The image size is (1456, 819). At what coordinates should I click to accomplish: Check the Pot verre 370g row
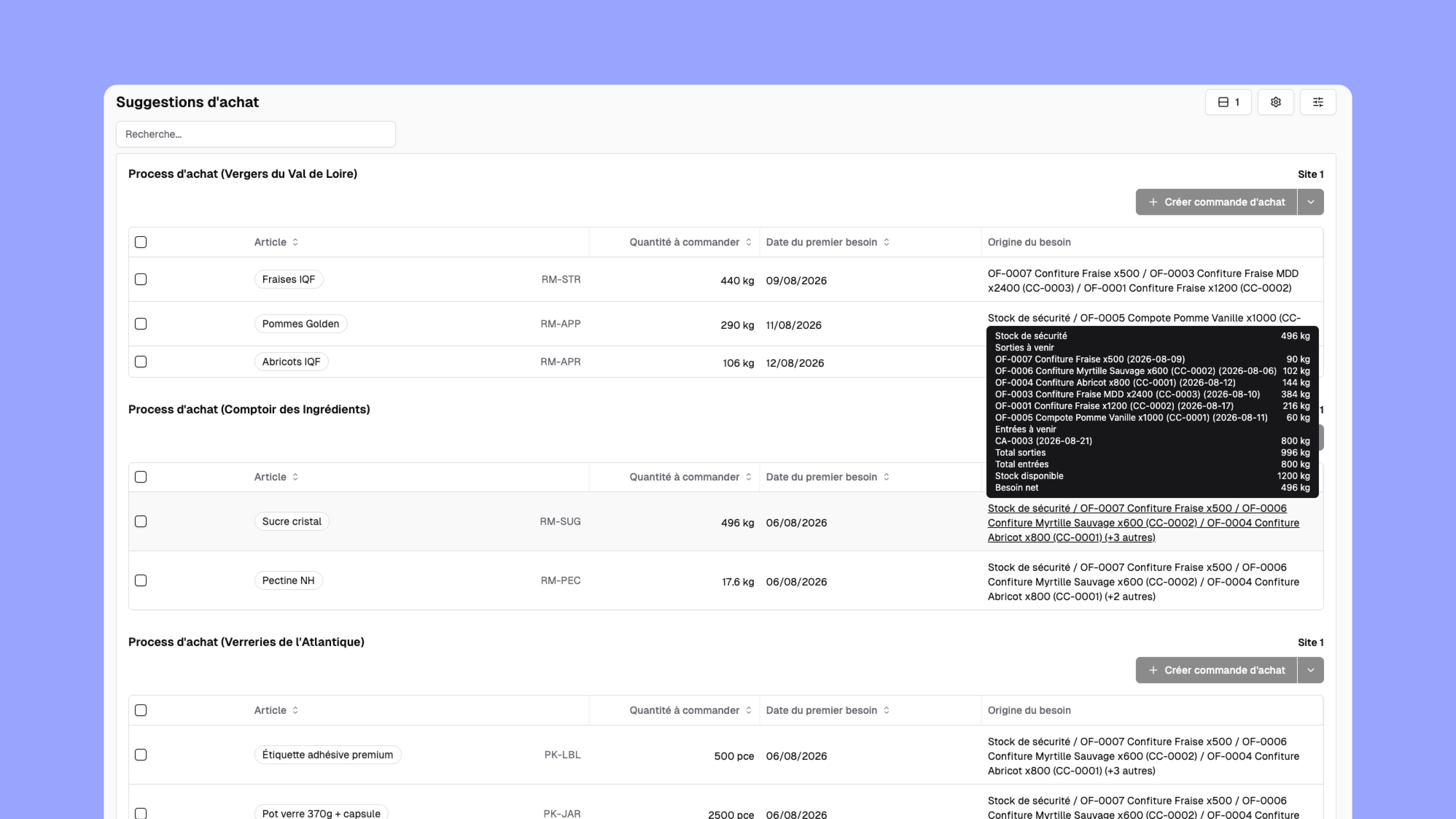pyautogui.click(x=141, y=813)
